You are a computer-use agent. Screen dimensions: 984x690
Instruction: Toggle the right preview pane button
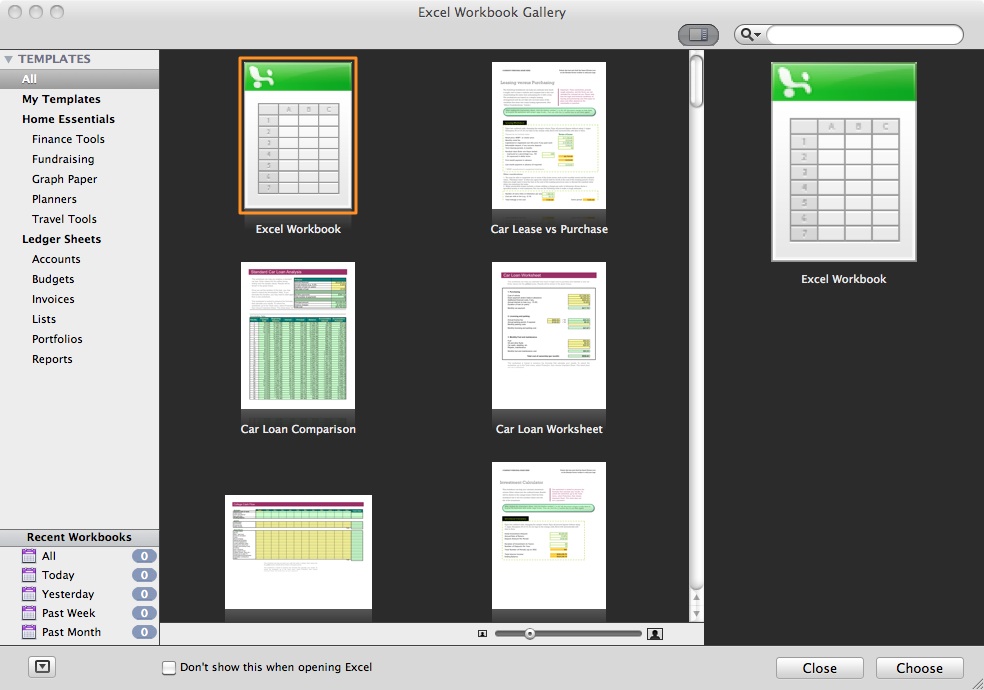click(x=698, y=34)
